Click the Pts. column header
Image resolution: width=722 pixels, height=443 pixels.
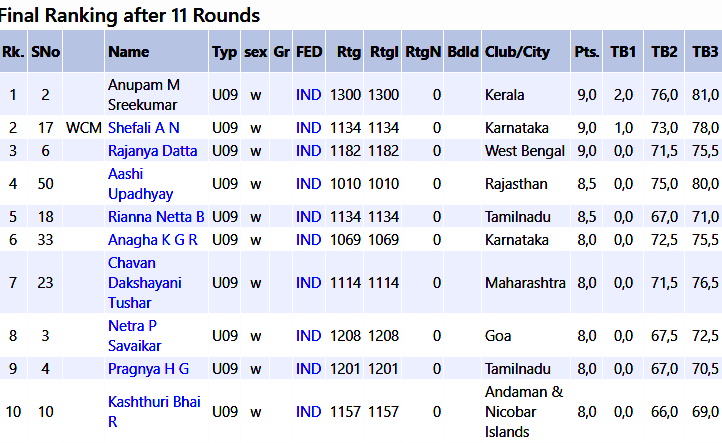586,52
